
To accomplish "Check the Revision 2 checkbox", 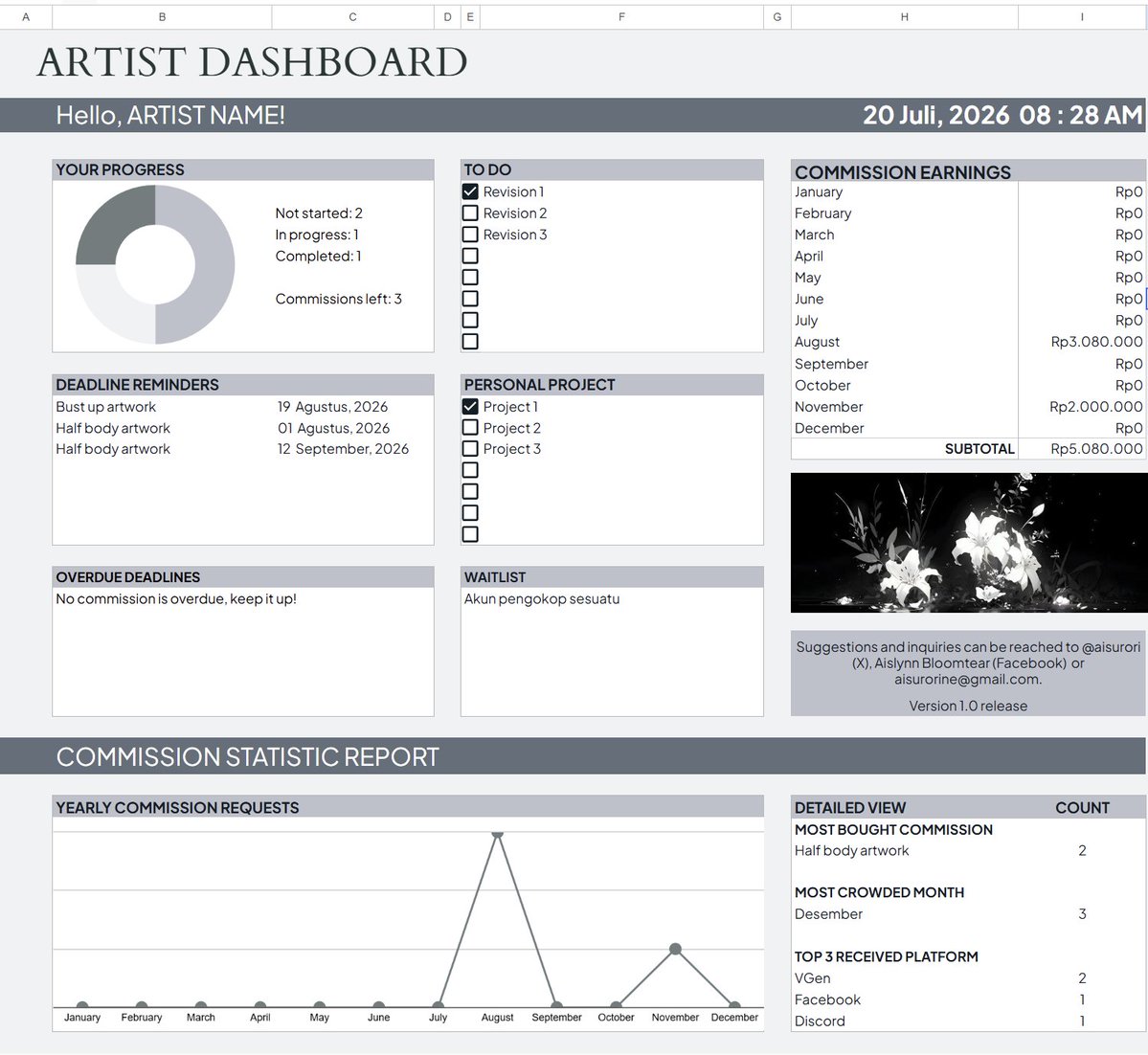I will 470,213.
